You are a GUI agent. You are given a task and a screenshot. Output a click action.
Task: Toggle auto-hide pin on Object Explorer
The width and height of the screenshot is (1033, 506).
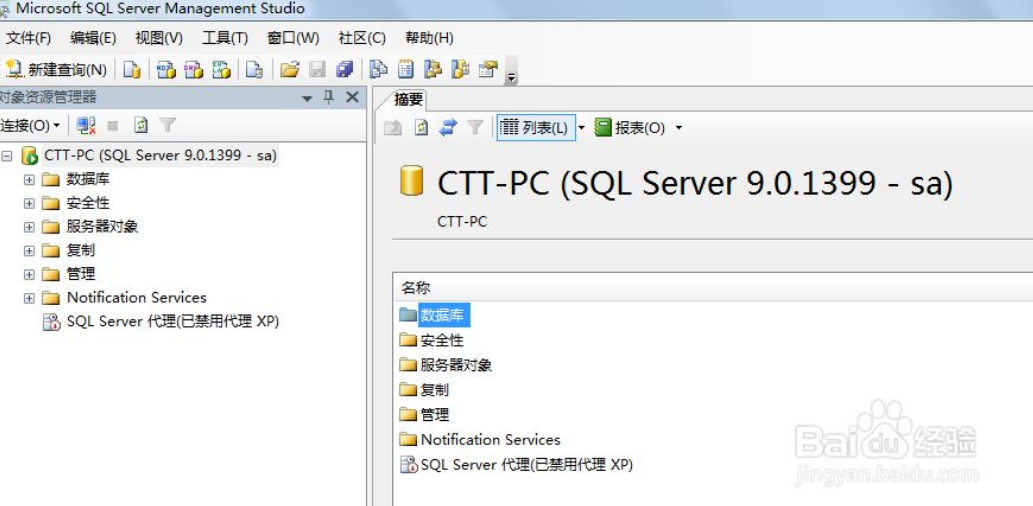coord(329,98)
